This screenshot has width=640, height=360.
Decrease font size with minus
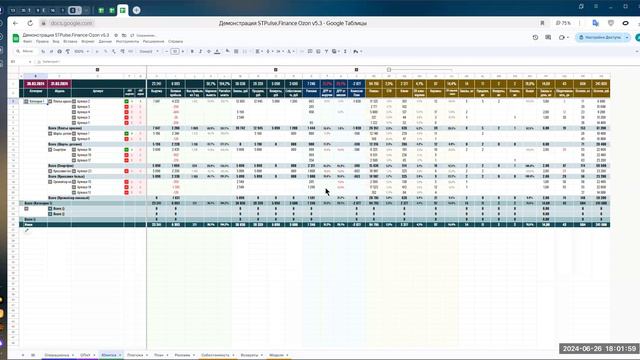click(x=167, y=51)
